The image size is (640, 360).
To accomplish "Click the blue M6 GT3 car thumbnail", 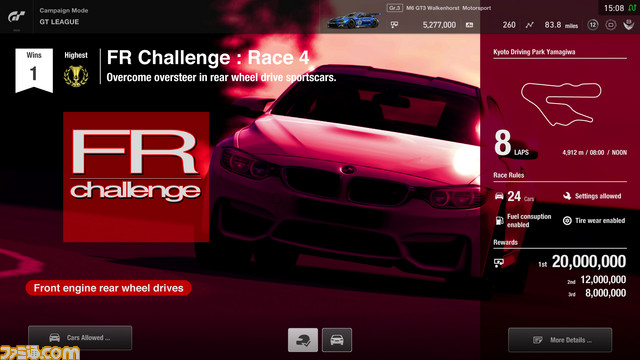I will (354, 20).
